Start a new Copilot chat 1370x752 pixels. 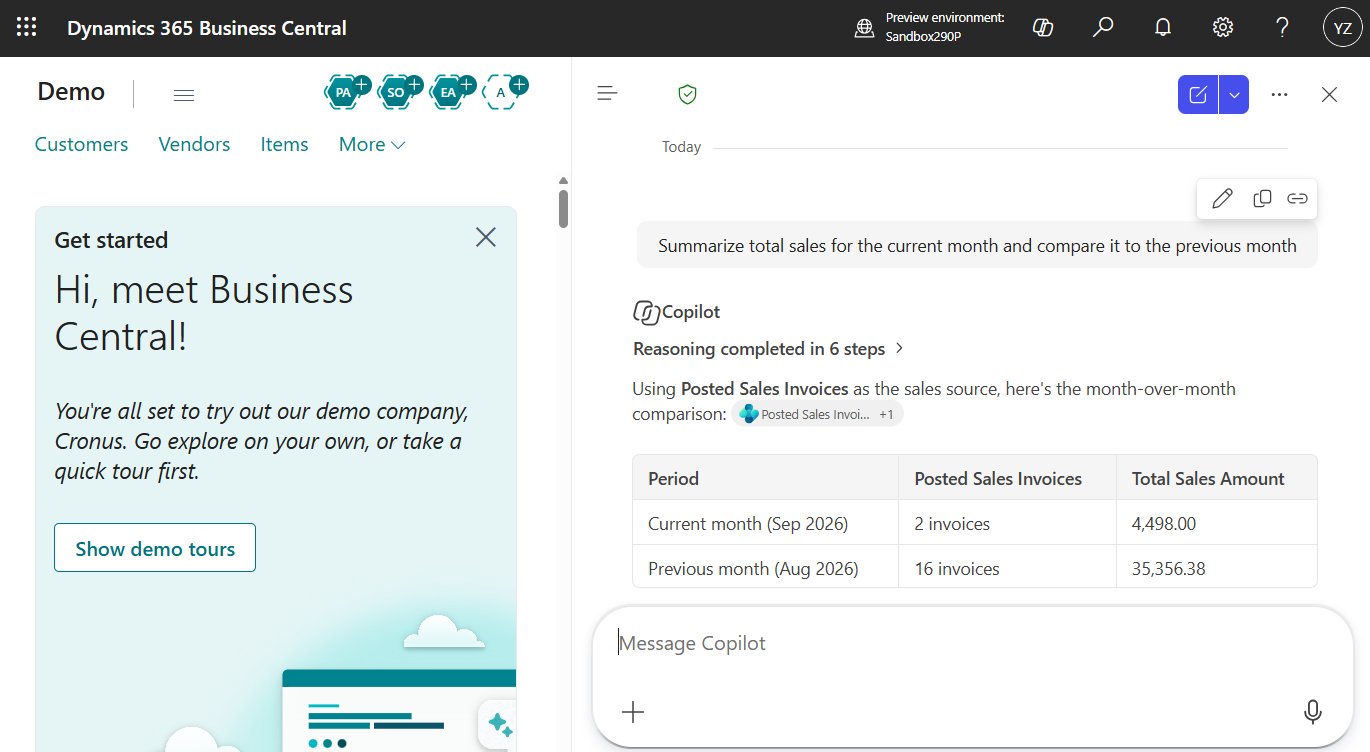click(1198, 95)
